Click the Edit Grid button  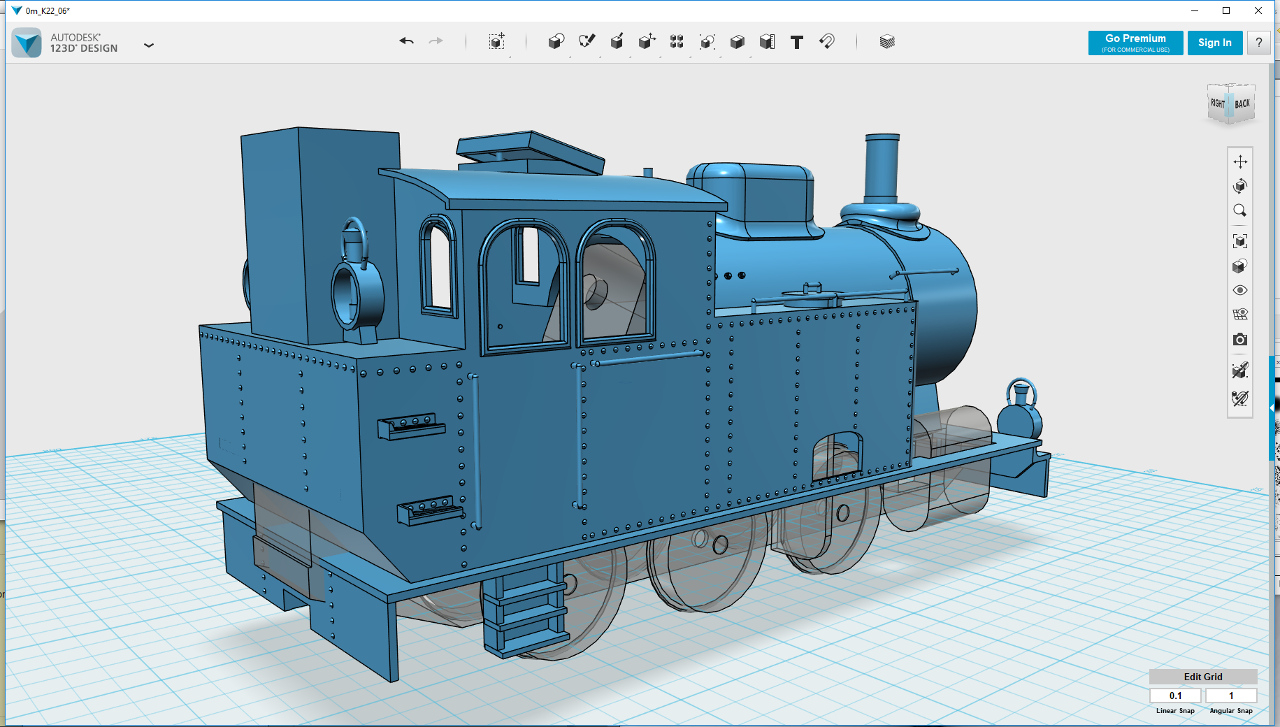(x=1203, y=677)
